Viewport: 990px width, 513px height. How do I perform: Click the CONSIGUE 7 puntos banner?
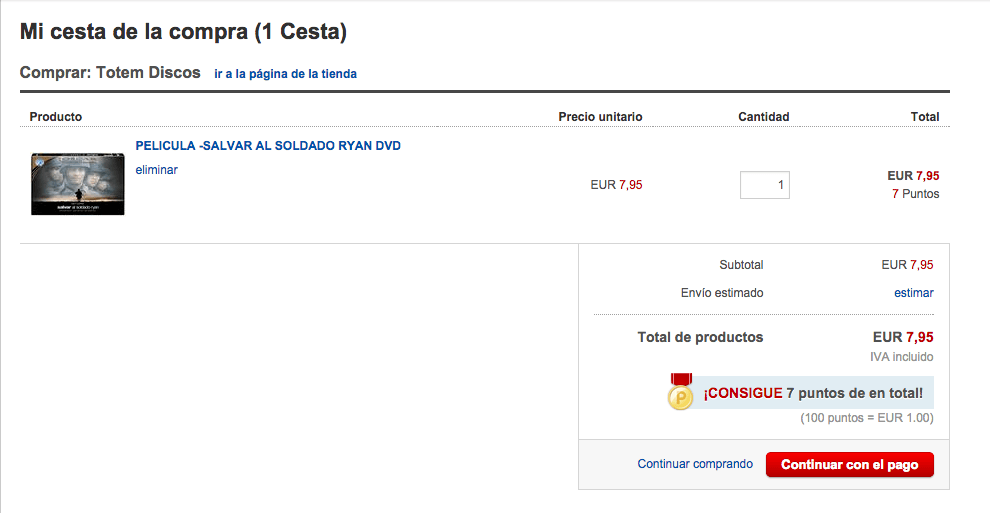(x=813, y=393)
